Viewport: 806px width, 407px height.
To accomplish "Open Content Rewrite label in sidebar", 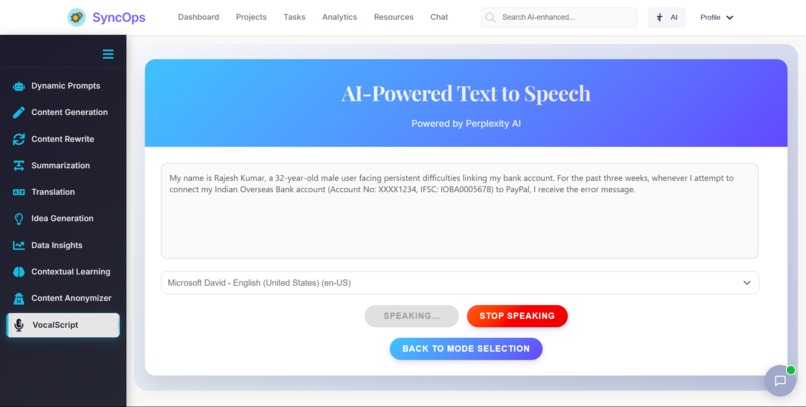I will click(63, 139).
